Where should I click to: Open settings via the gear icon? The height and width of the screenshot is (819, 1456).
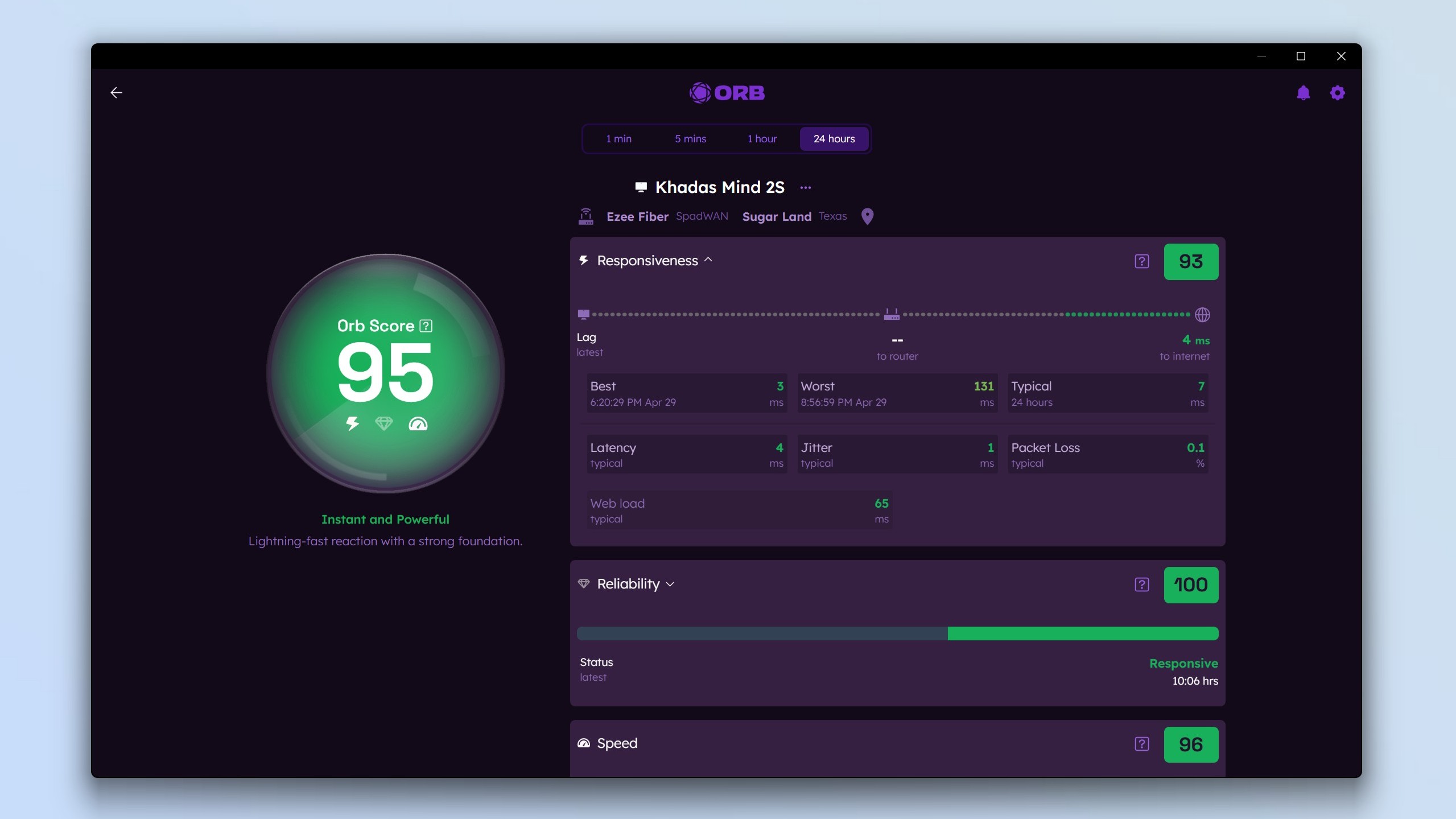[x=1337, y=93]
